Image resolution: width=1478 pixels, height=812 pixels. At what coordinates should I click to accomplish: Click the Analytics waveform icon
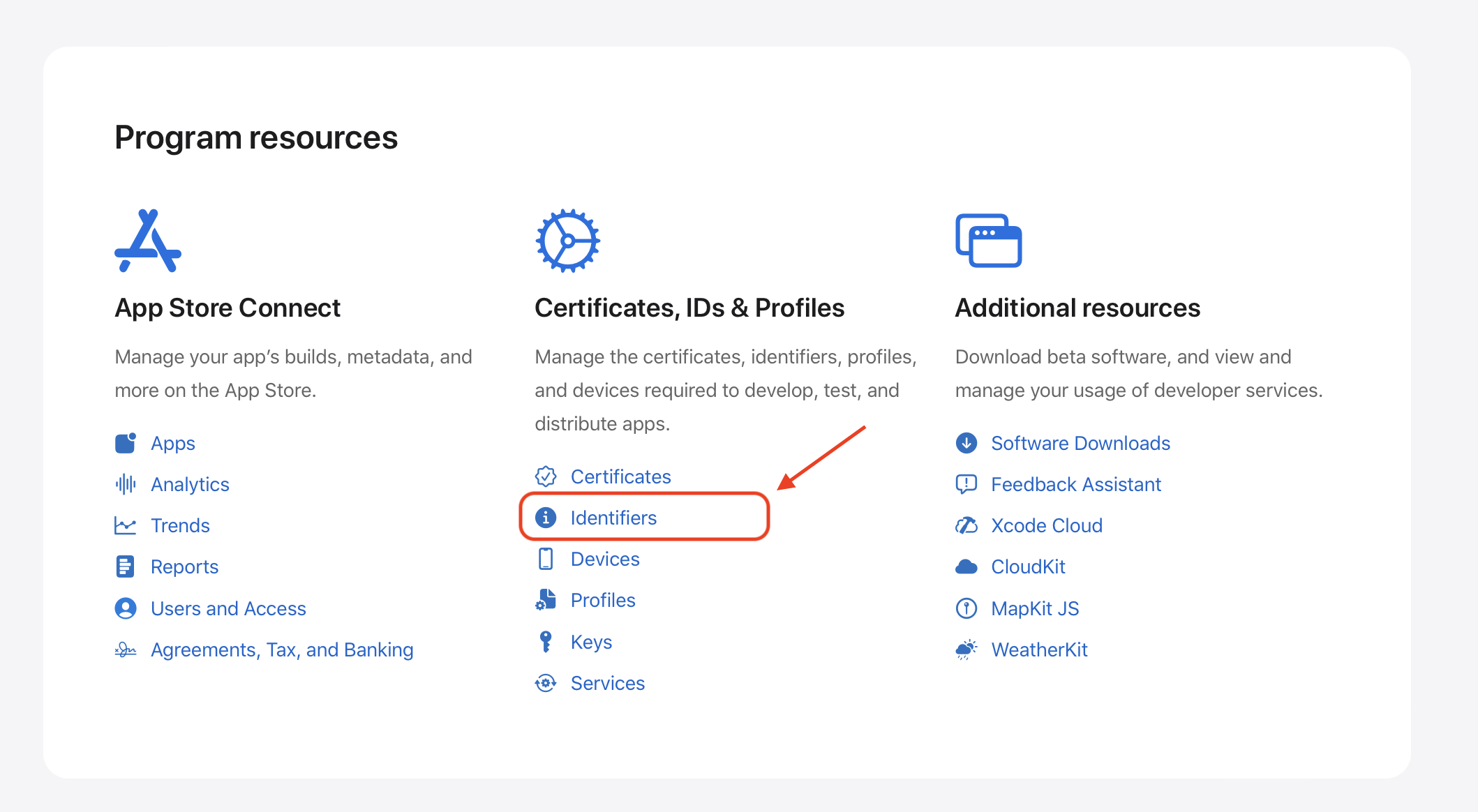(x=126, y=484)
